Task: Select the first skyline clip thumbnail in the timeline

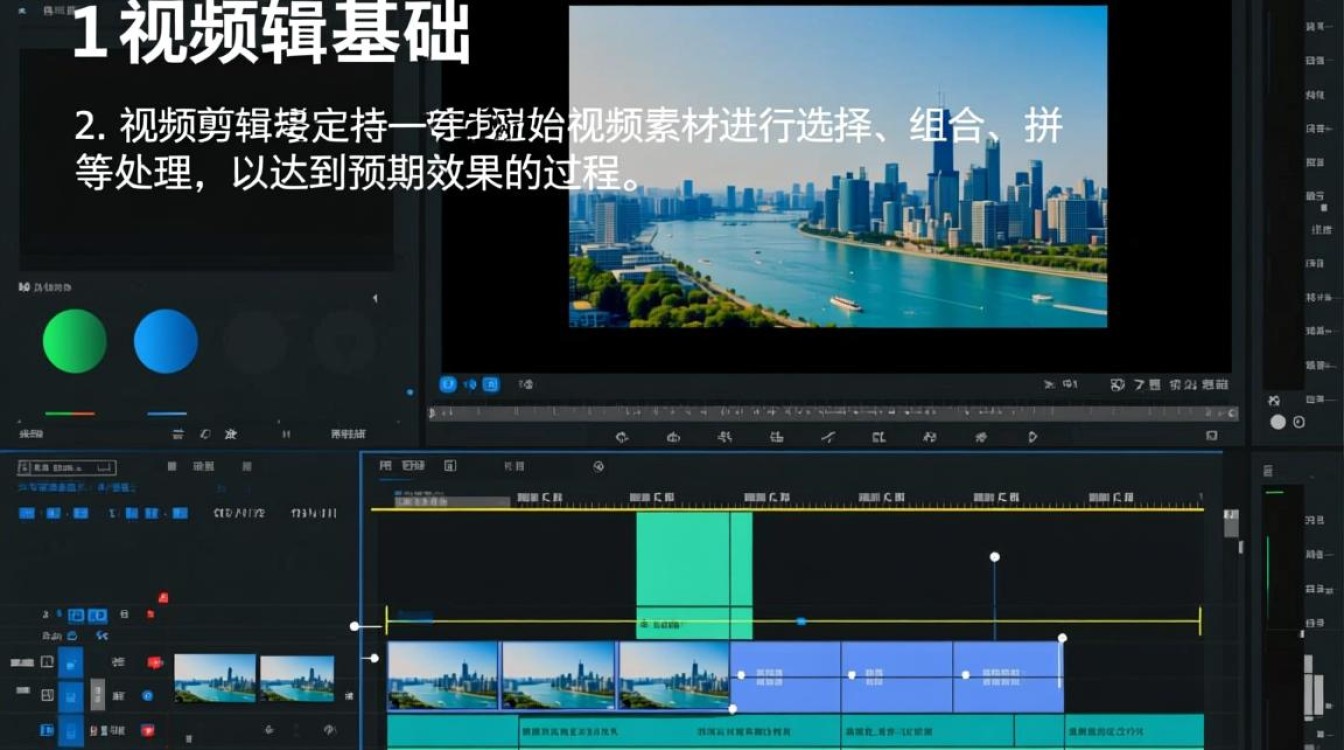Action: pos(443,675)
